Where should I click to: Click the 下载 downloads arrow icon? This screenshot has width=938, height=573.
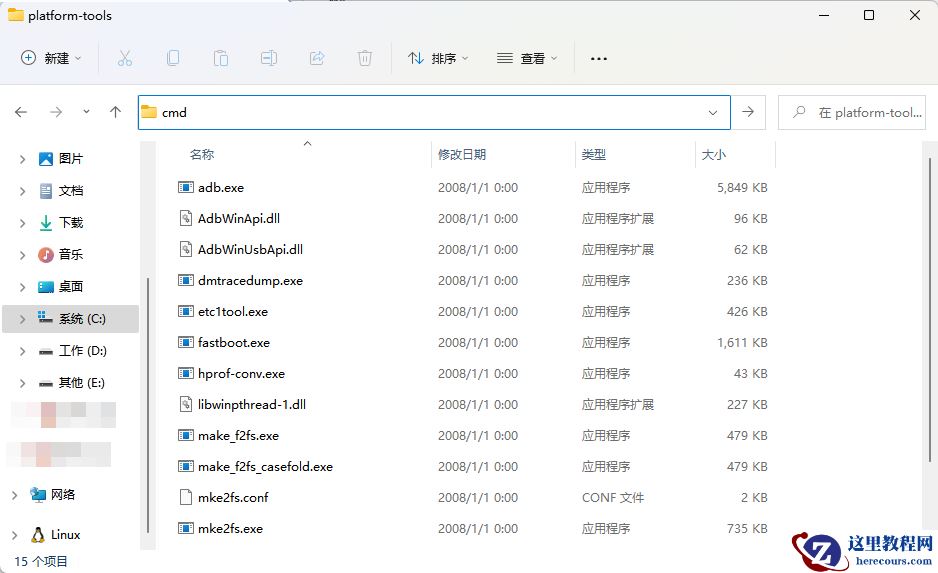pyautogui.click(x=46, y=223)
